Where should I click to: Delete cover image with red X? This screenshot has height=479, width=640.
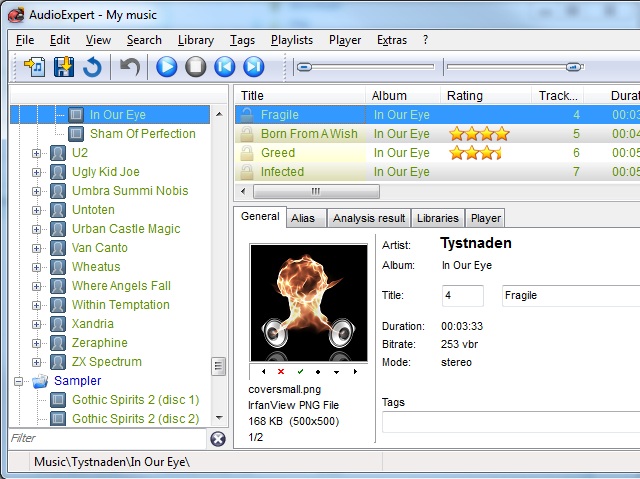pyautogui.click(x=280, y=372)
